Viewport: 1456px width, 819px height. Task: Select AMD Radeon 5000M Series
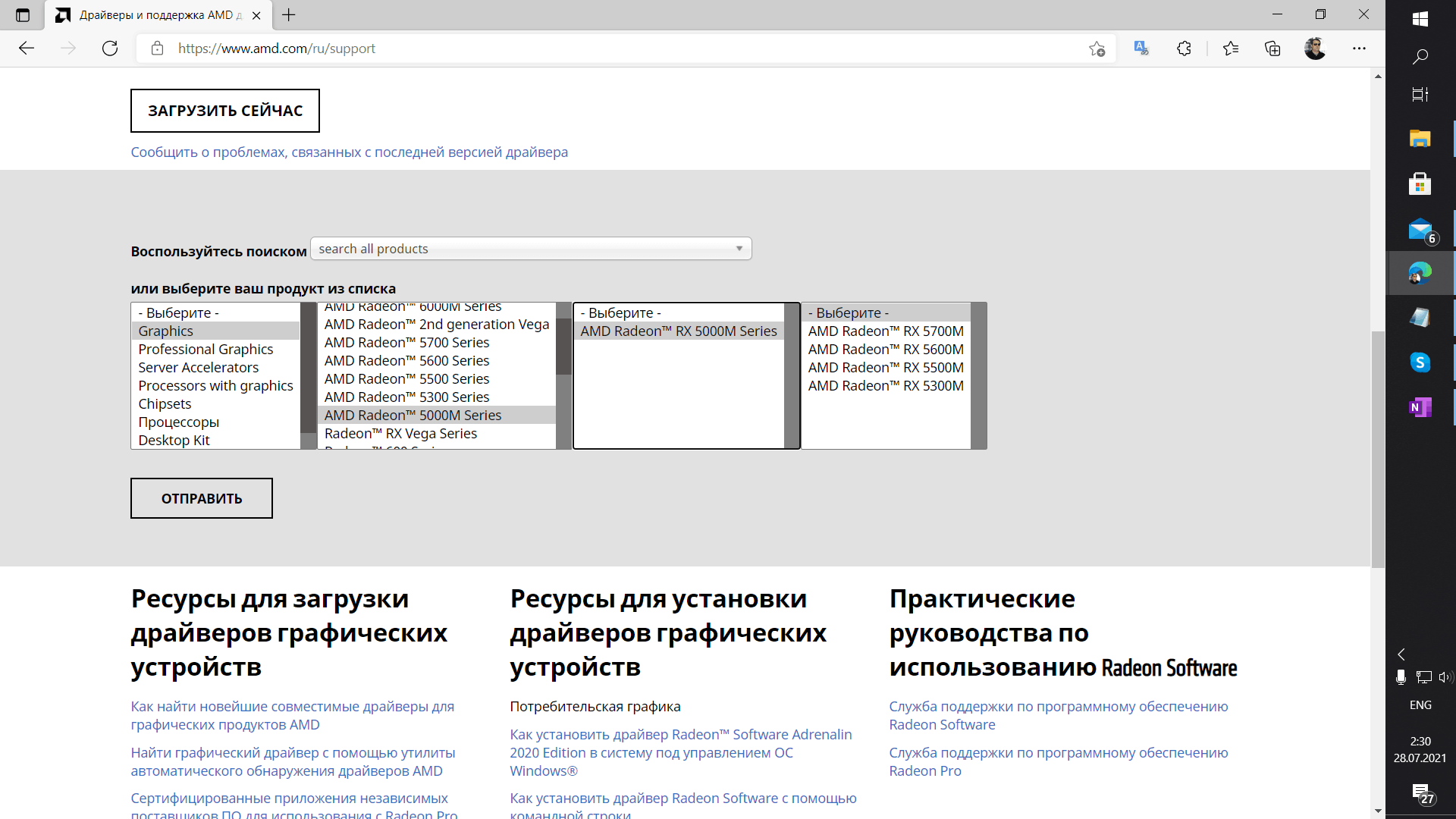point(437,415)
